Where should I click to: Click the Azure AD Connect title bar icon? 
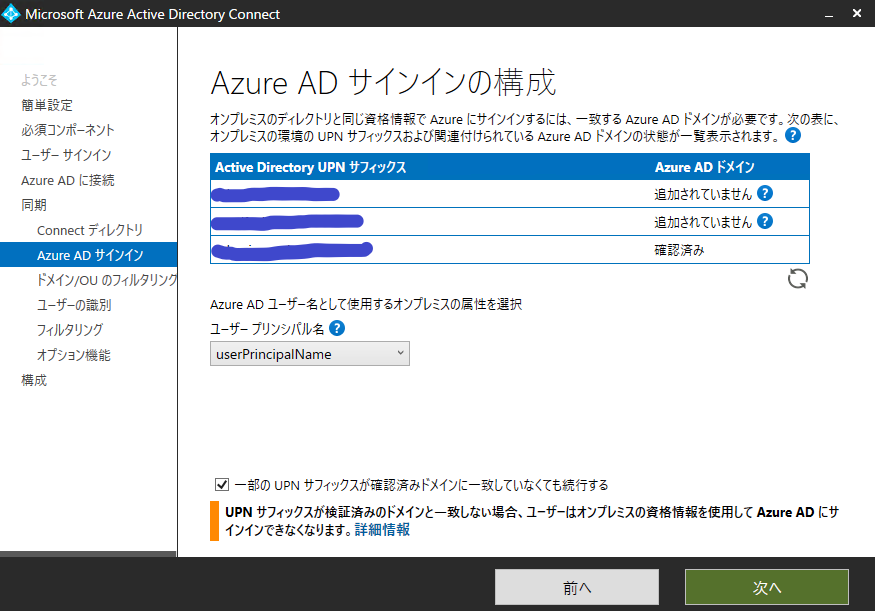tap(13, 13)
